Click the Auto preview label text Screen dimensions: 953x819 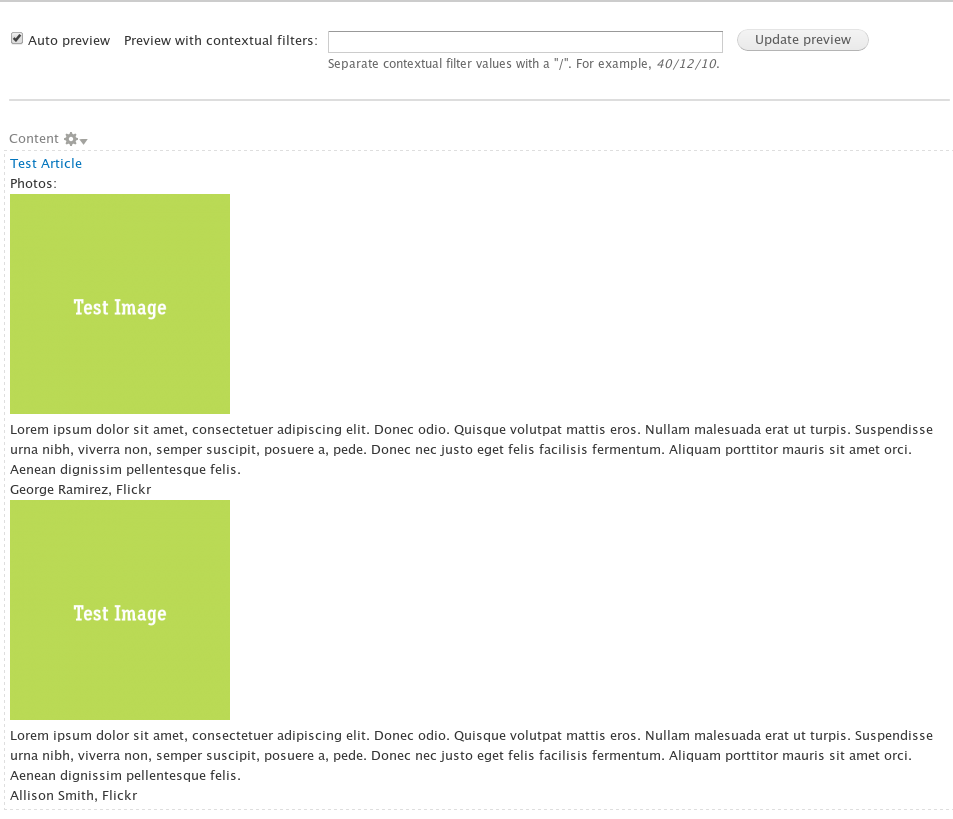(69, 41)
